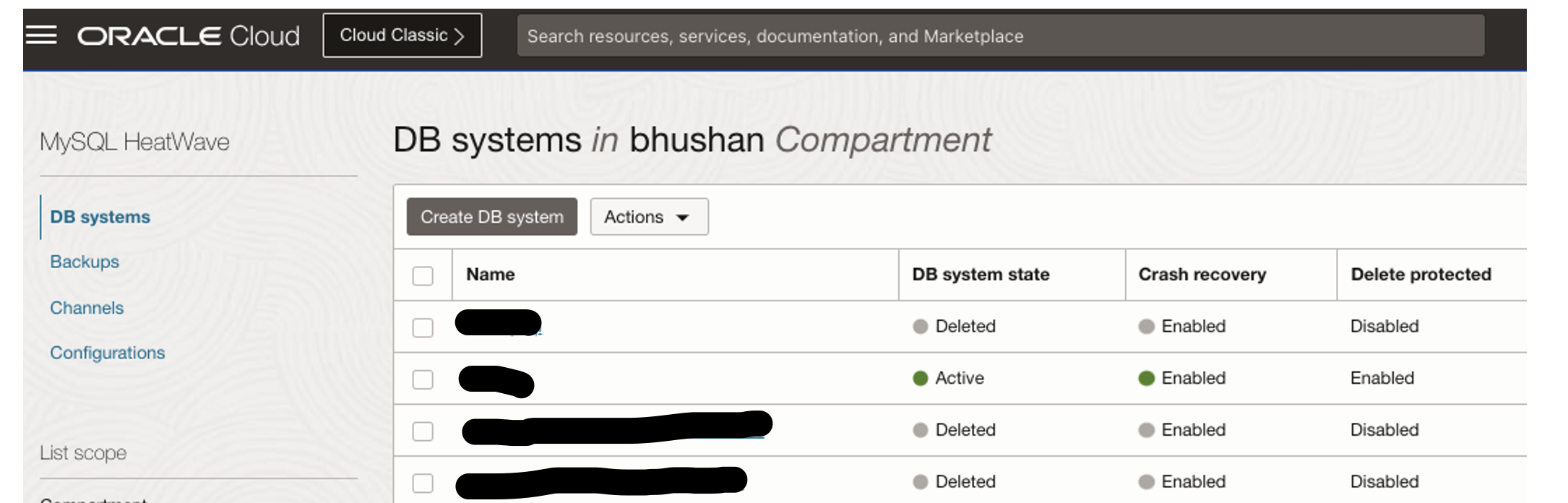Click the Name column header
This screenshot has width=1568, height=503.
coord(490,275)
